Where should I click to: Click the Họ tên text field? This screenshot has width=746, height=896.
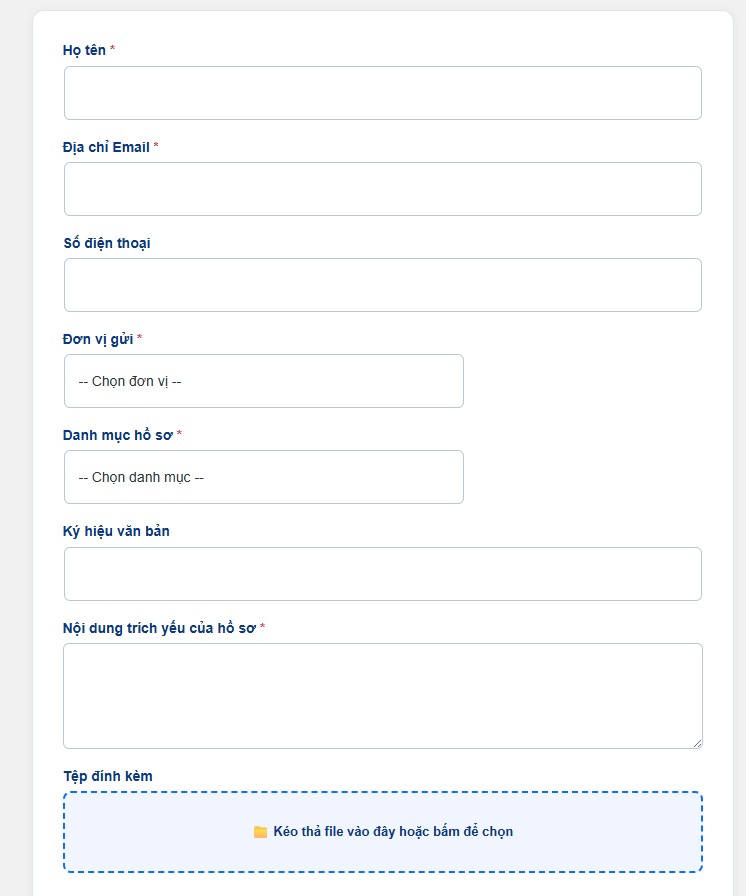pos(382,93)
